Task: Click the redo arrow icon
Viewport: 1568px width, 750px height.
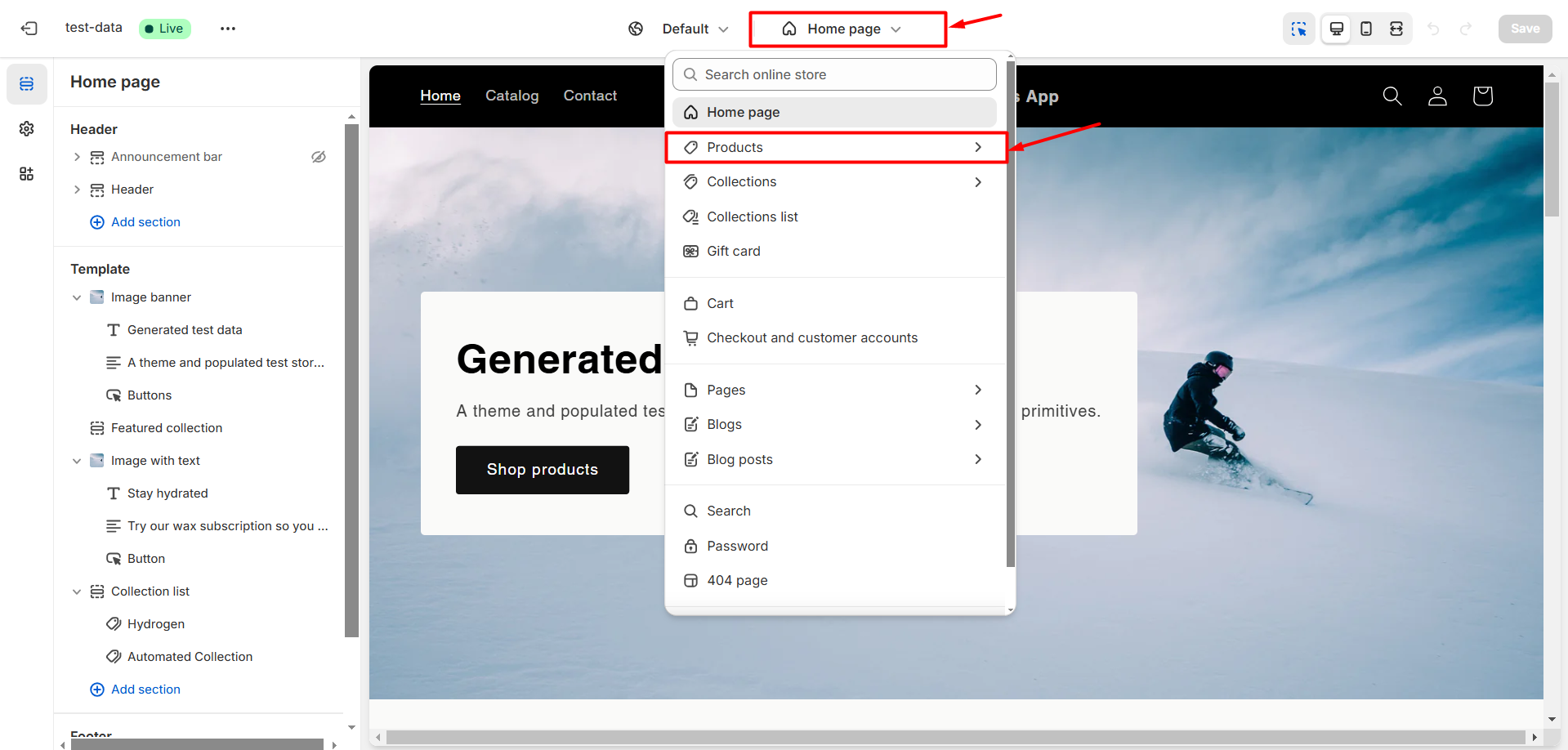Action: 1466,29
